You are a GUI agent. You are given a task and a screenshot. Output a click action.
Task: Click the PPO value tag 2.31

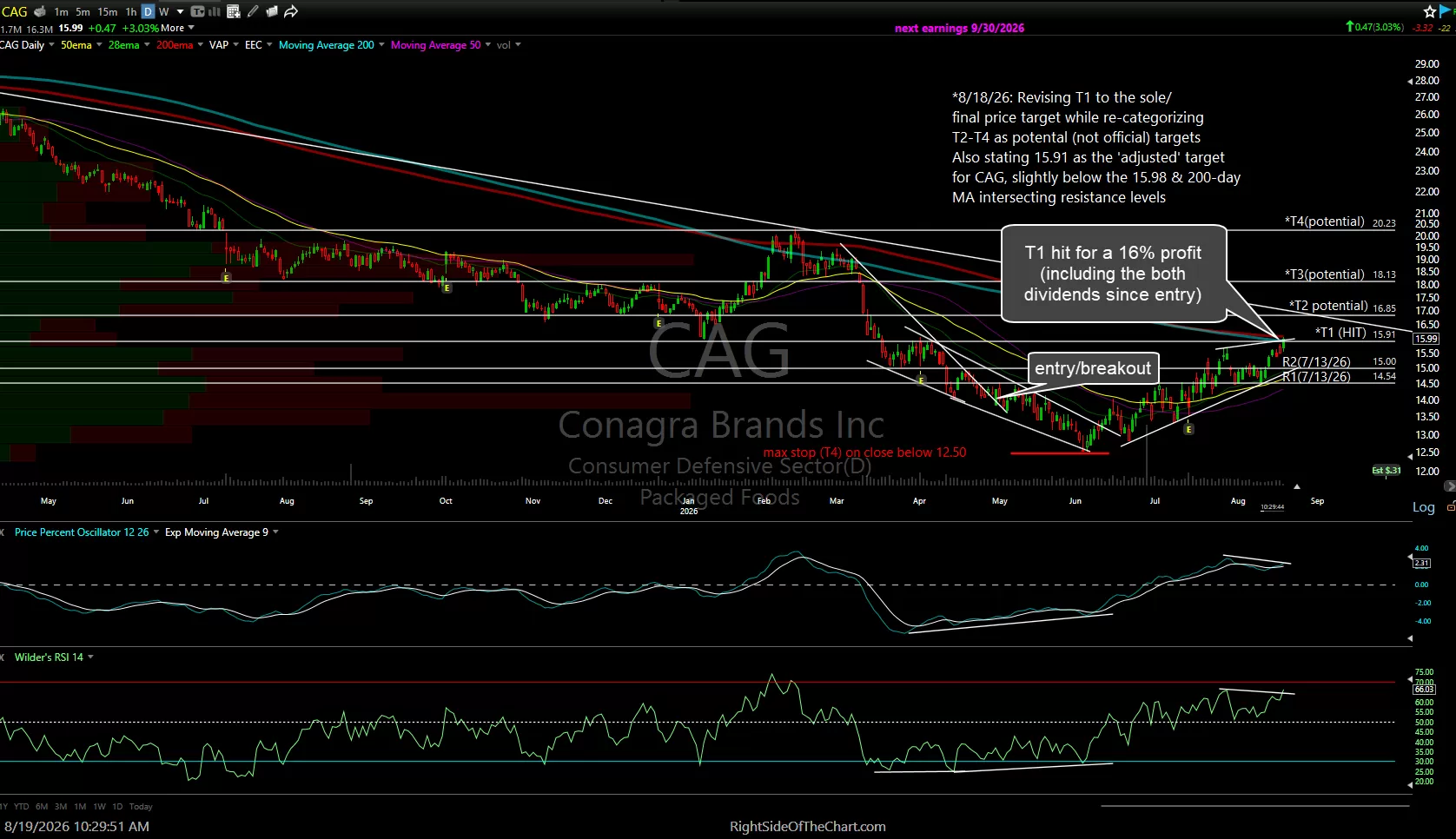(x=1422, y=563)
